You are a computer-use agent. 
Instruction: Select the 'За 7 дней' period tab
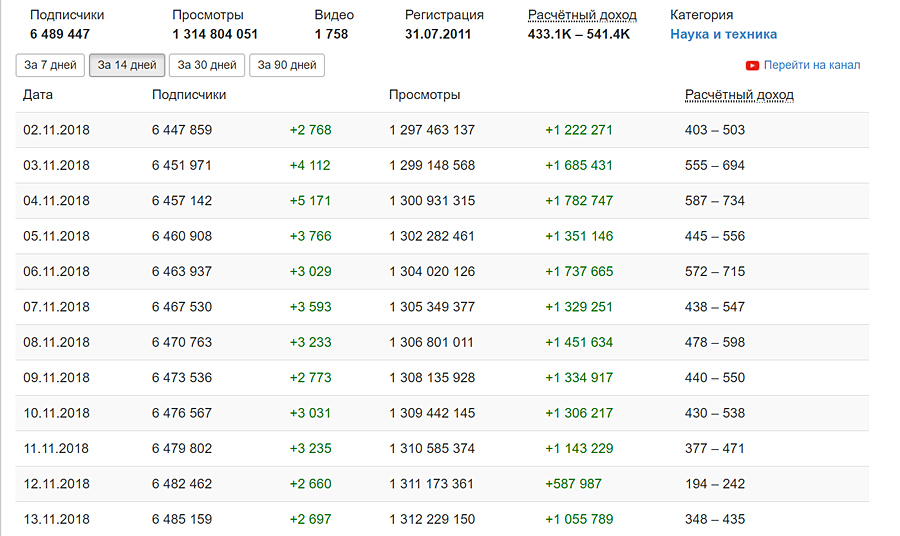point(50,66)
